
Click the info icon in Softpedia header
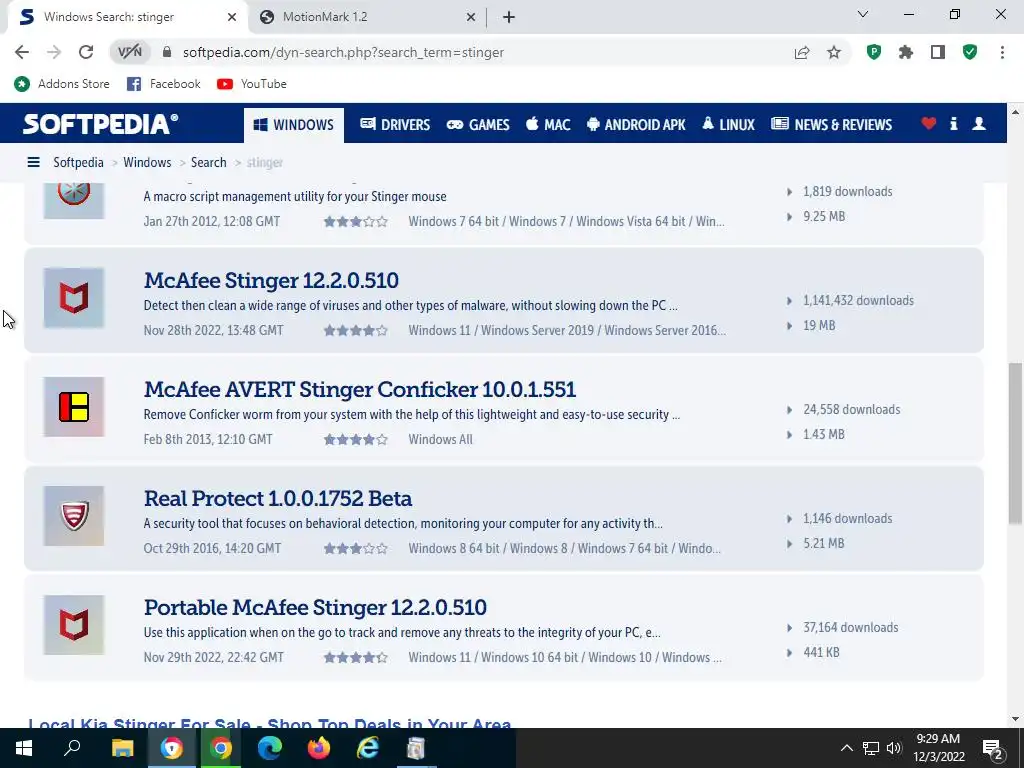click(953, 123)
